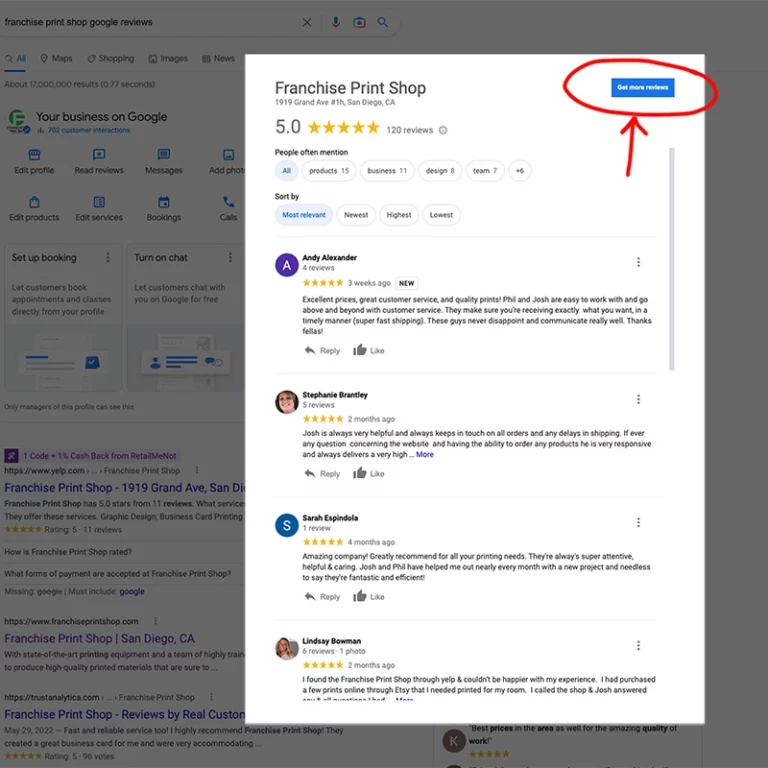The image size is (768, 768).
Task: Switch to the Maps search tab
Action: [56, 59]
